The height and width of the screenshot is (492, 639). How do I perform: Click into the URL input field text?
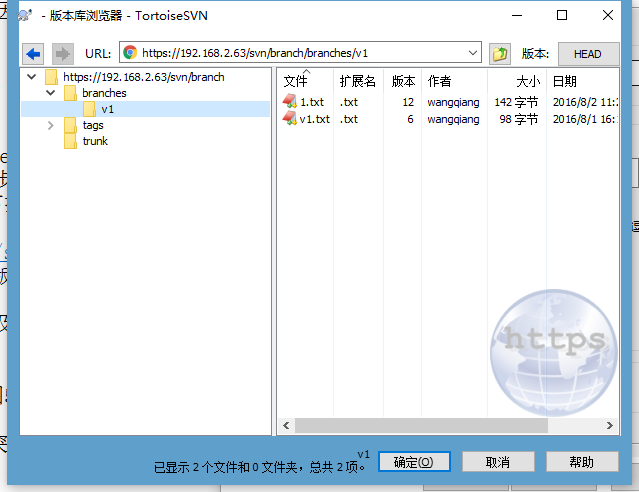coord(255,53)
